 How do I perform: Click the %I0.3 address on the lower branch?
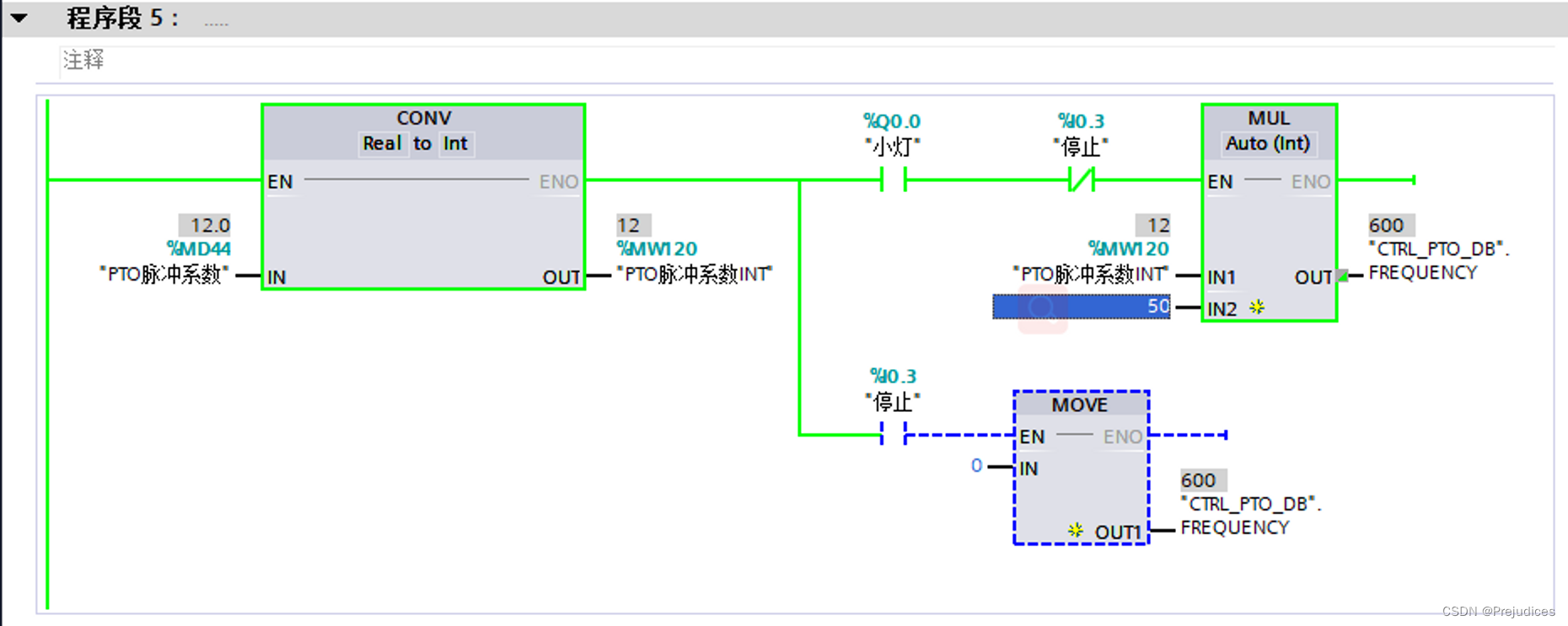pyautogui.click(x=893, y=376)
